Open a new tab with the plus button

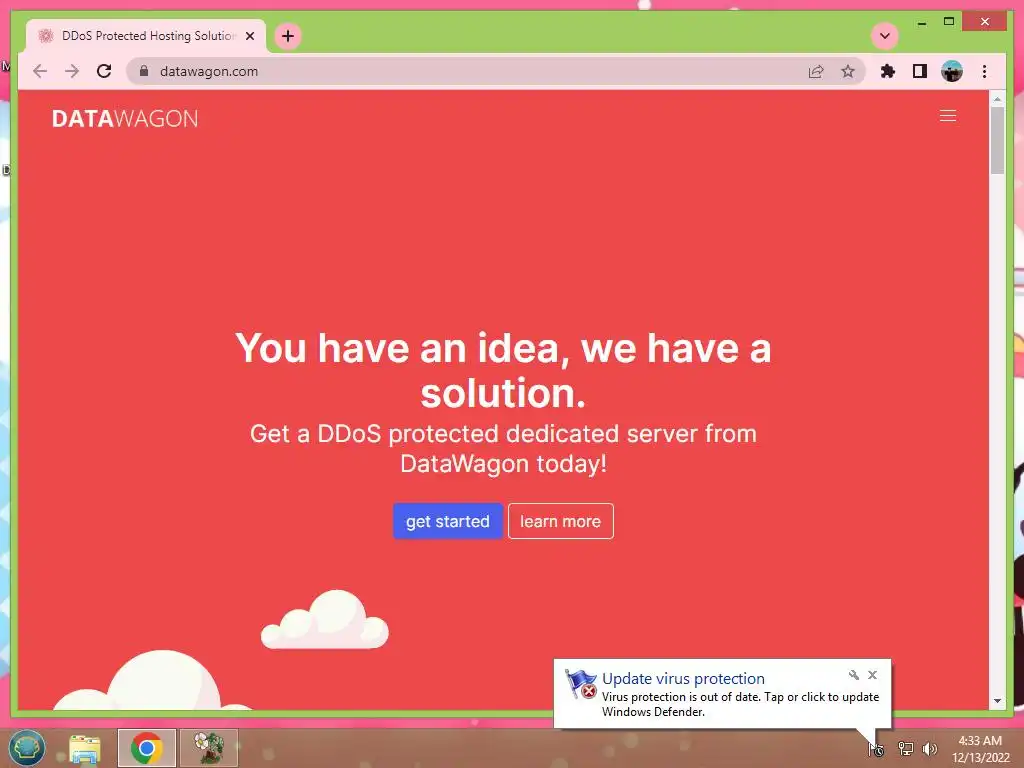(x=288, y=36)
